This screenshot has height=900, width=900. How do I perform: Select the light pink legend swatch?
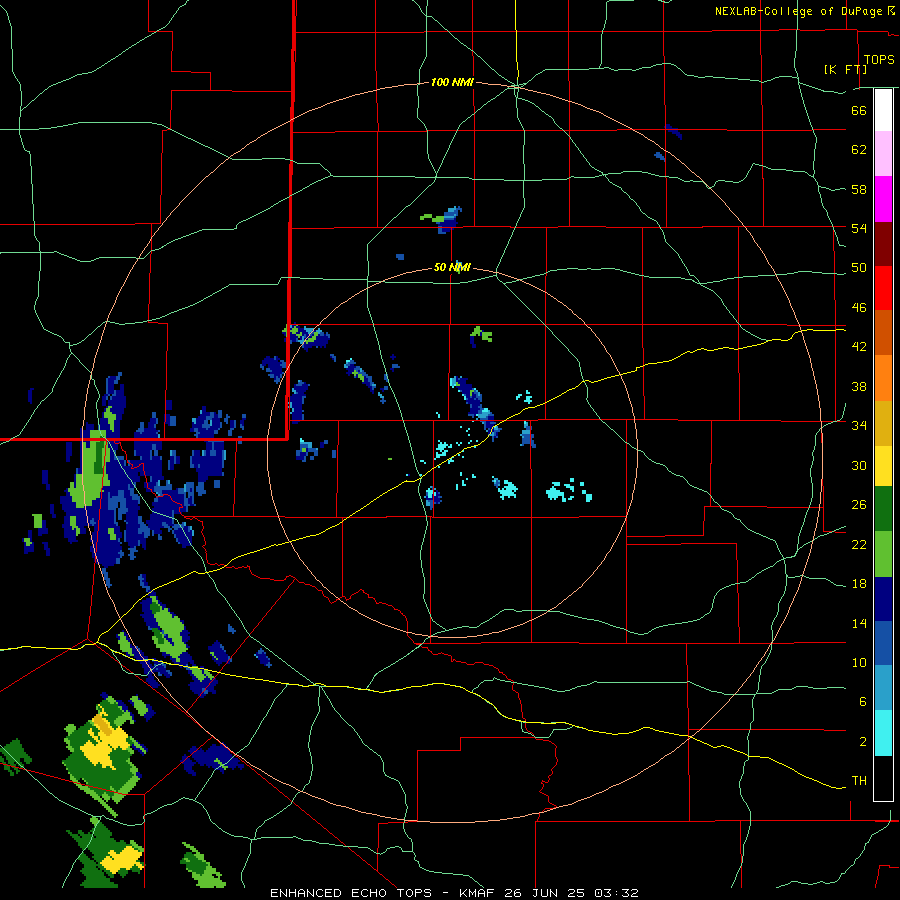(883, 154)
